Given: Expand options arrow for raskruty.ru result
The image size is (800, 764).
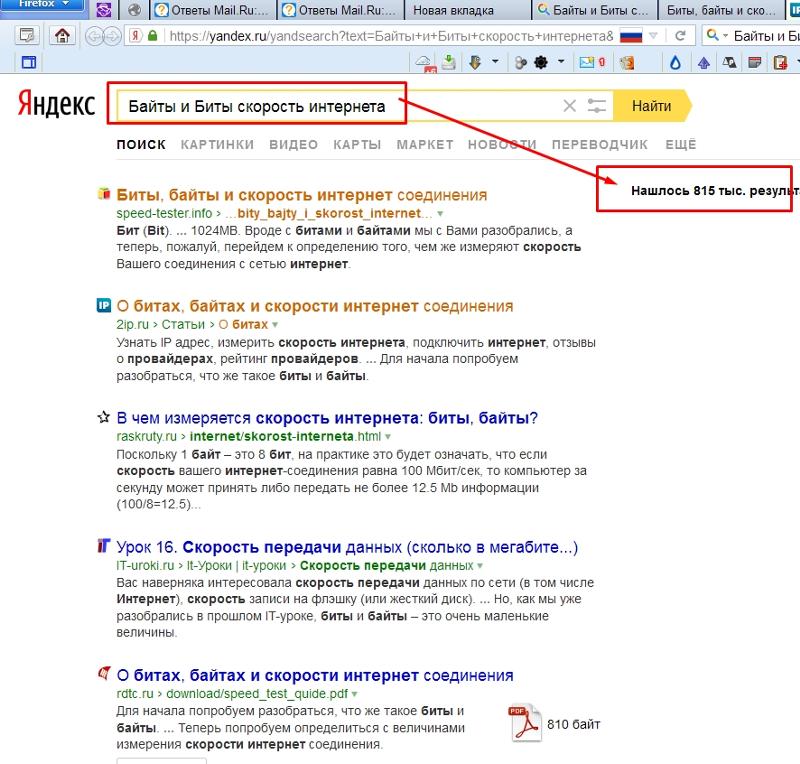Looking at the screenshot, I should pyautogui.click(x=388, y=437).
